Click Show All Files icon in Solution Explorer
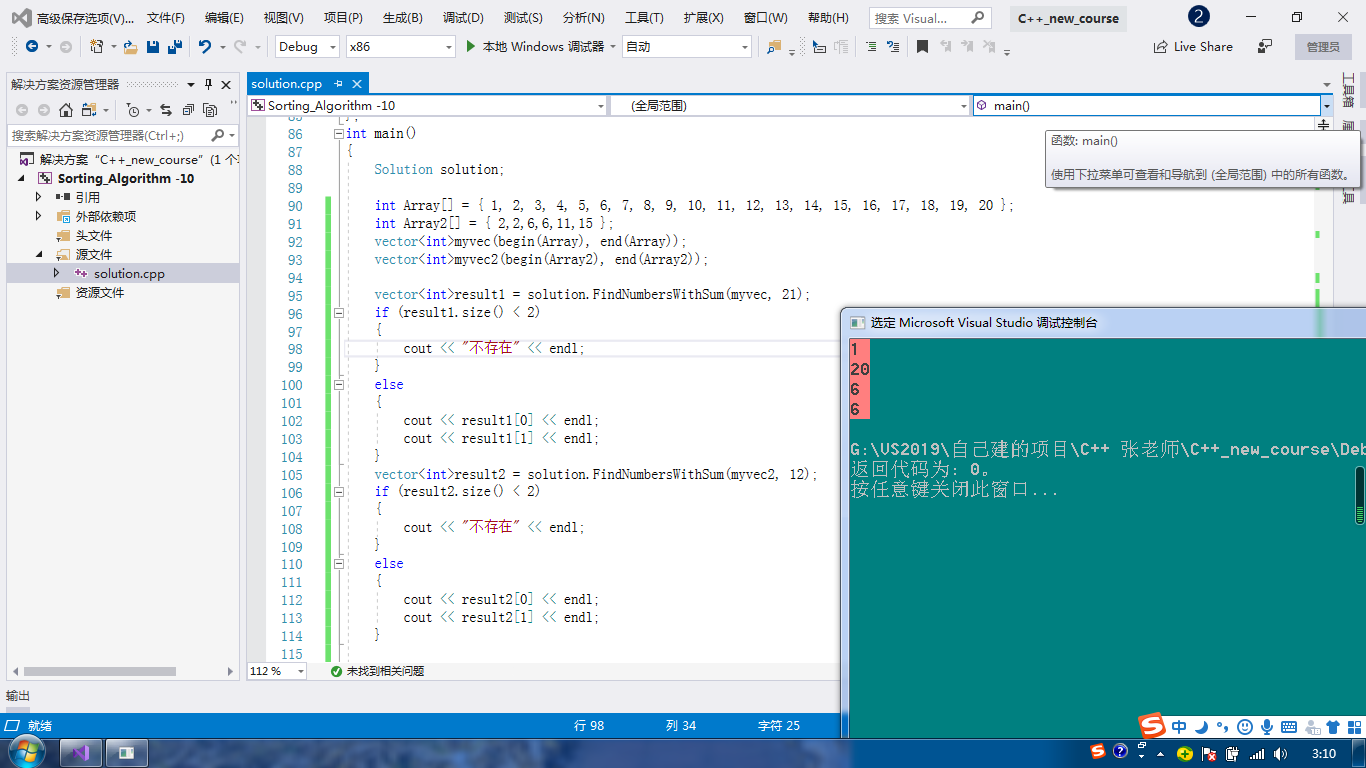 pos(210,110)
